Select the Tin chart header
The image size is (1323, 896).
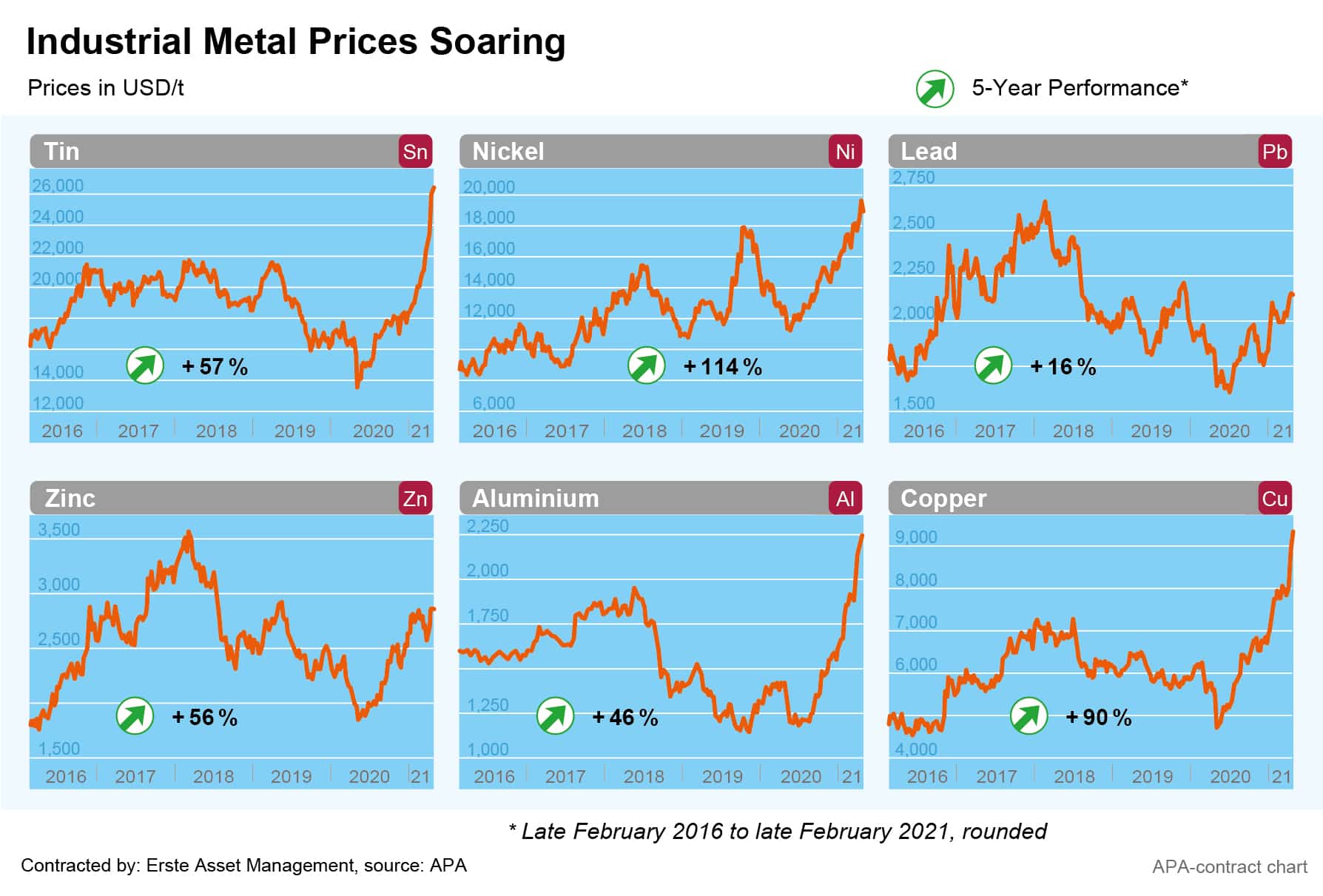pos(215,152)
